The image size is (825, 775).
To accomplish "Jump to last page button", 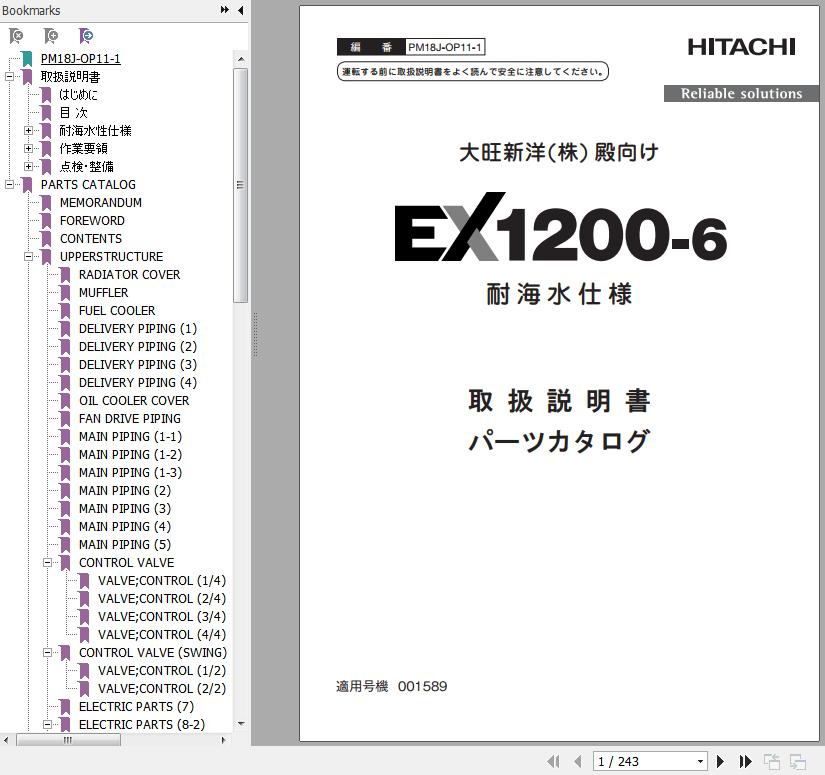I will 745,761.
